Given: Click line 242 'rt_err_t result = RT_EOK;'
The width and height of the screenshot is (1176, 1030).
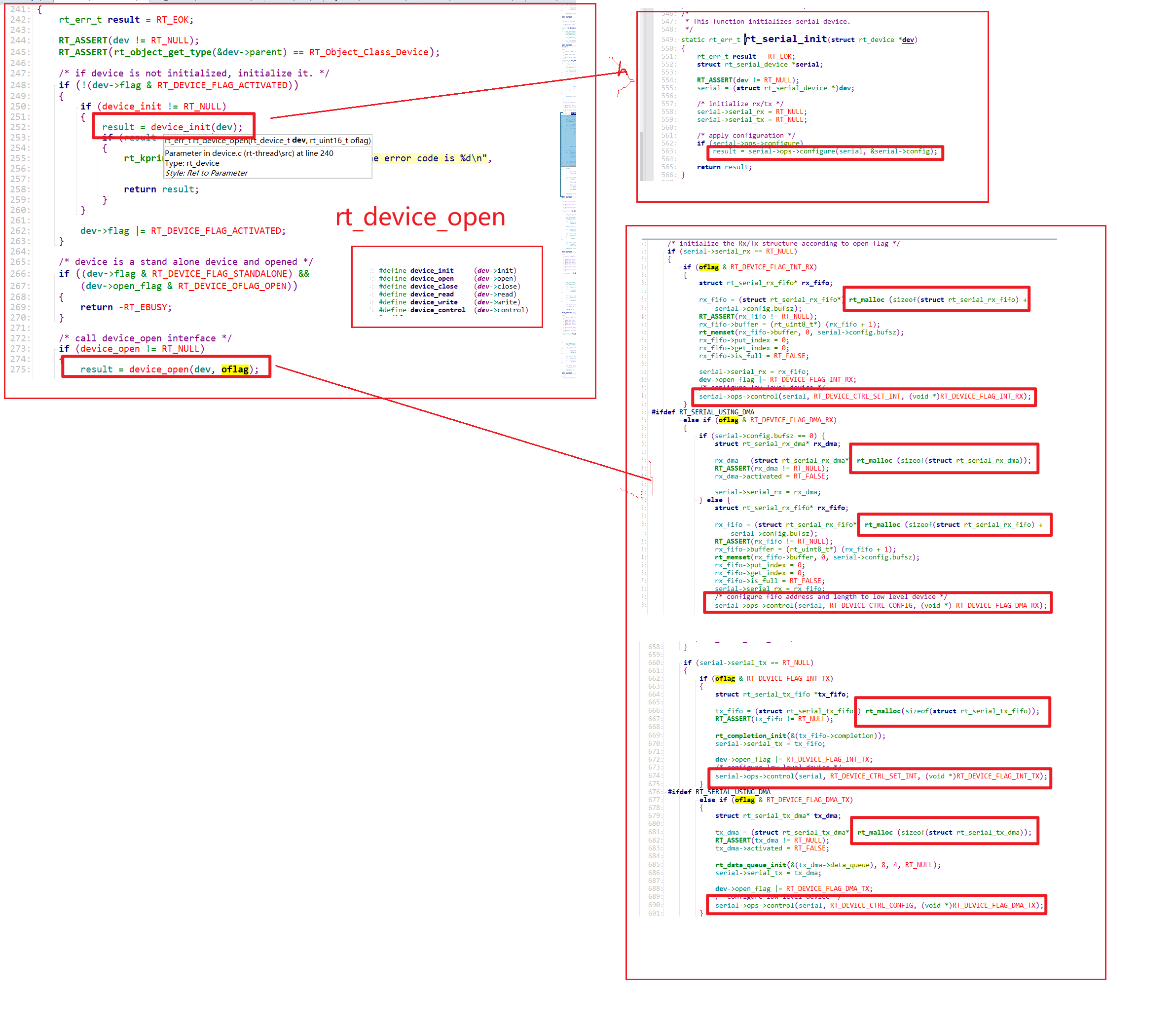Looking at the screenshot, I should tap(126, 20).
